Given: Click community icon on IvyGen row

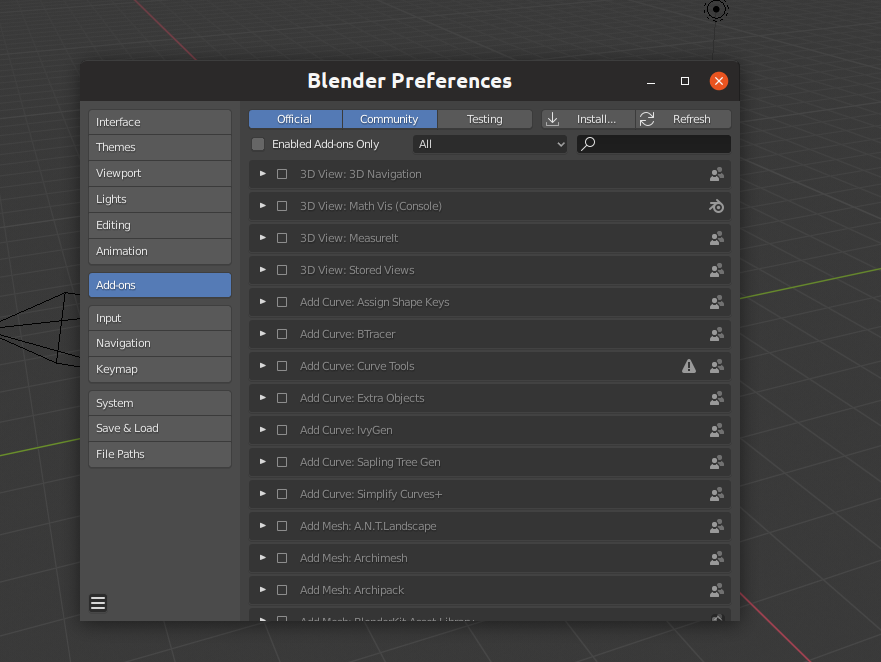Looking at the screenshot, I should (x=716, y=430).
